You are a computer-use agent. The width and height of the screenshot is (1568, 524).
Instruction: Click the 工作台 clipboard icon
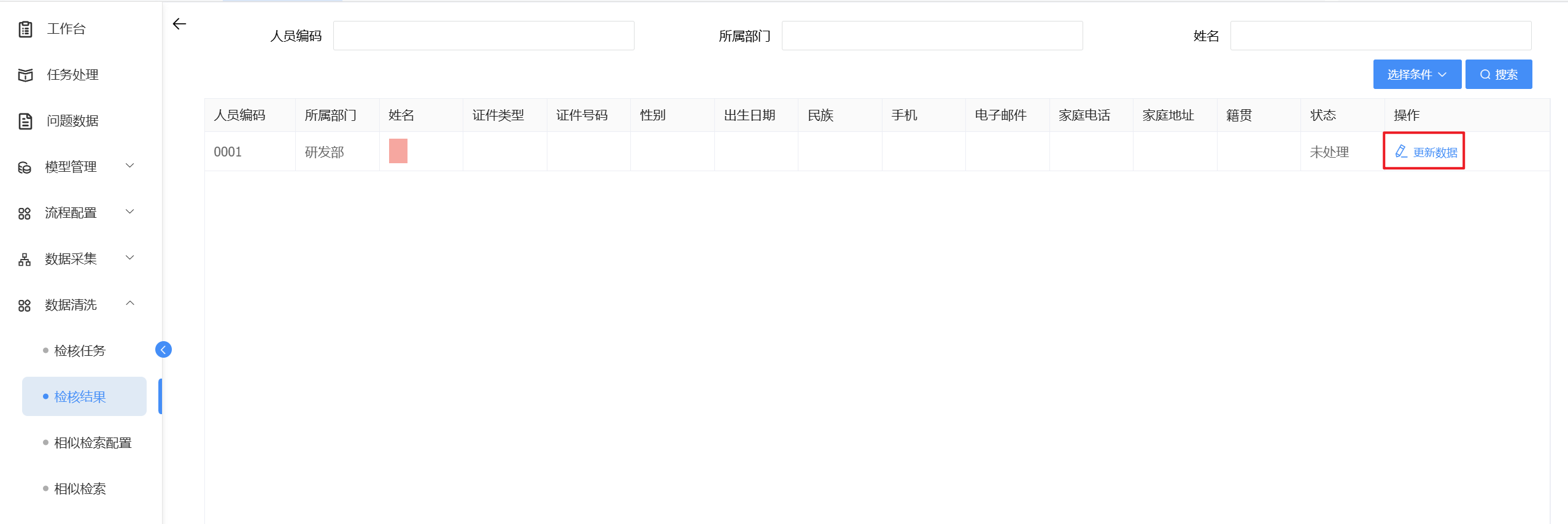pyautogui.click(x=25, y=29)
